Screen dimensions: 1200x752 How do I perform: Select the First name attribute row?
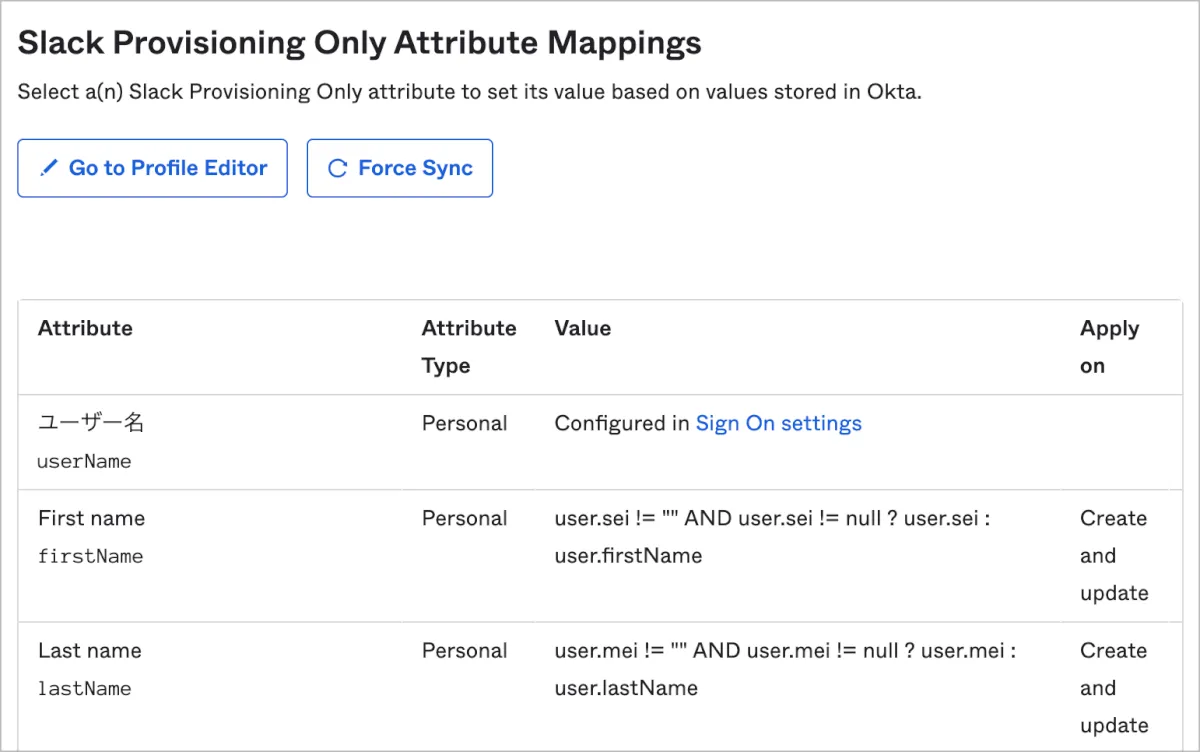tap(91, 518)
